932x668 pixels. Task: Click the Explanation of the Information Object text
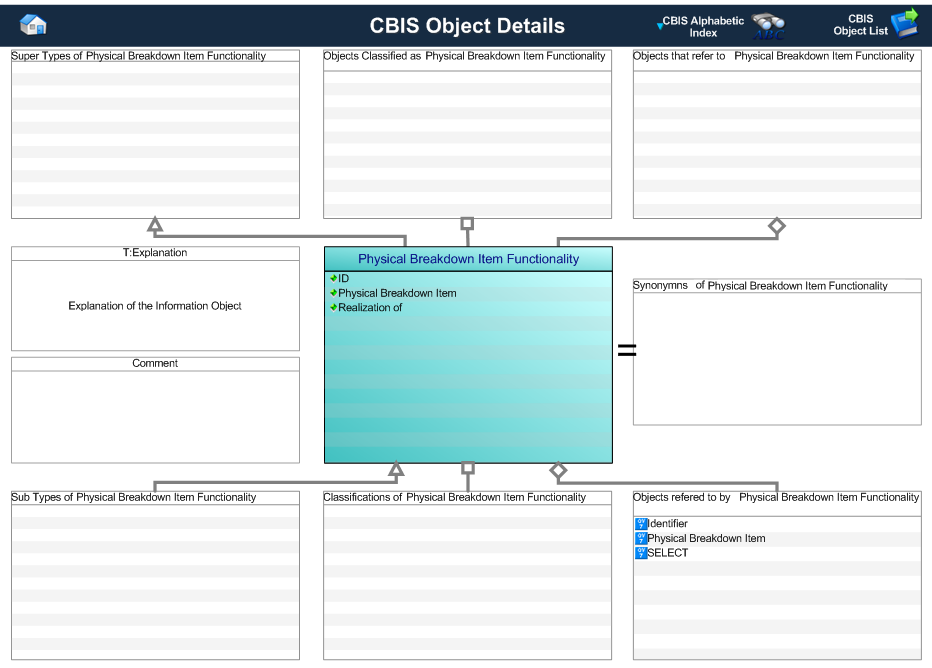click(155, 305)
